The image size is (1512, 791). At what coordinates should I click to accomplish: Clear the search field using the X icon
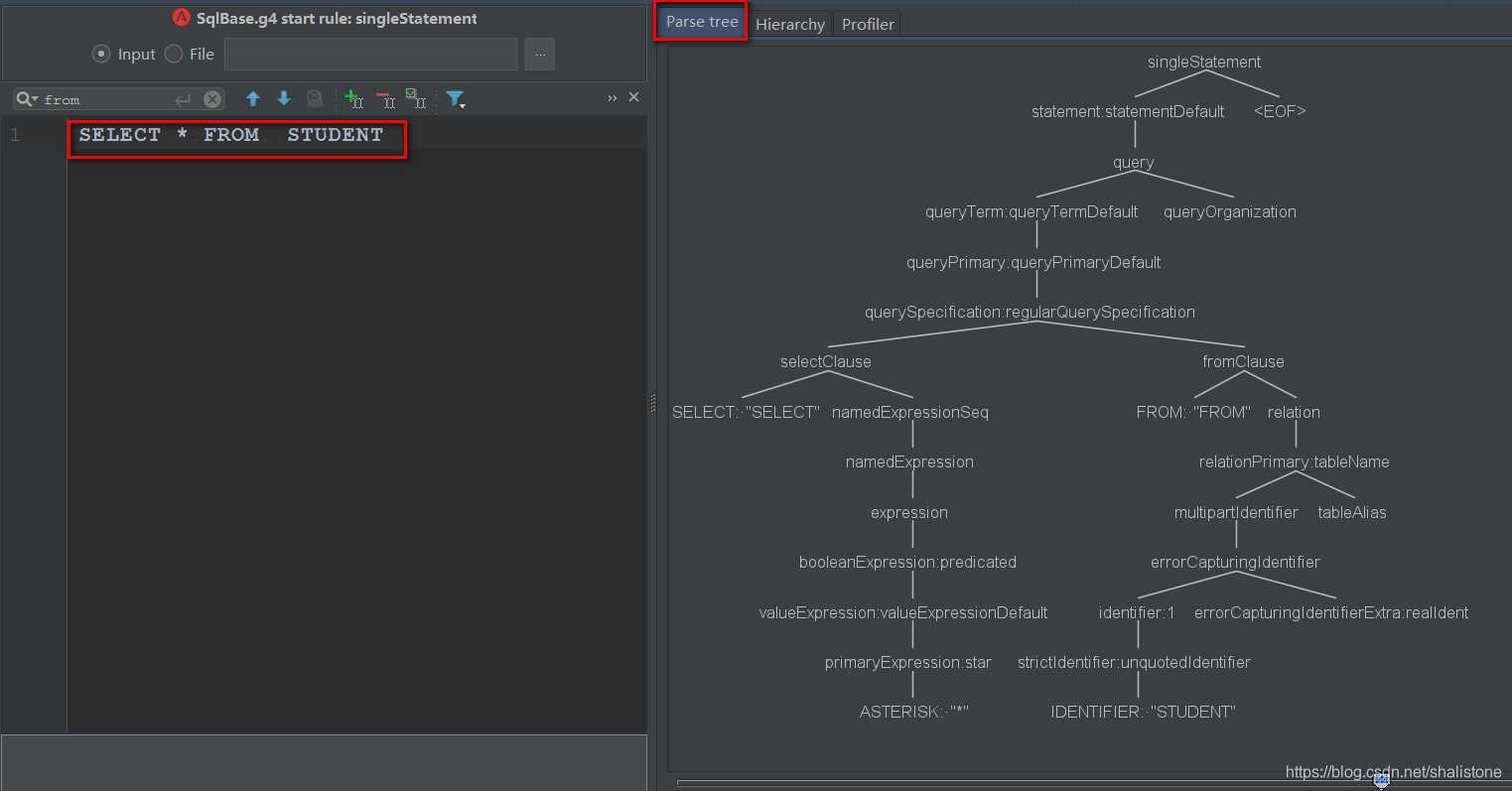[x=210, y=98]
